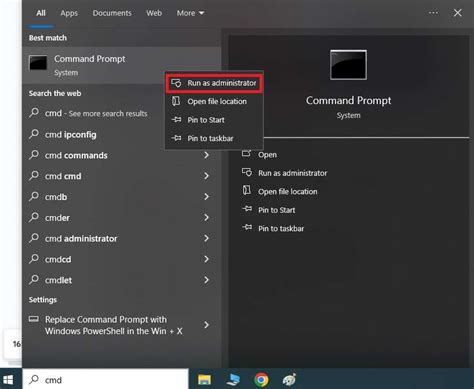Click Open file location in the right details pane

pos(288,192)
